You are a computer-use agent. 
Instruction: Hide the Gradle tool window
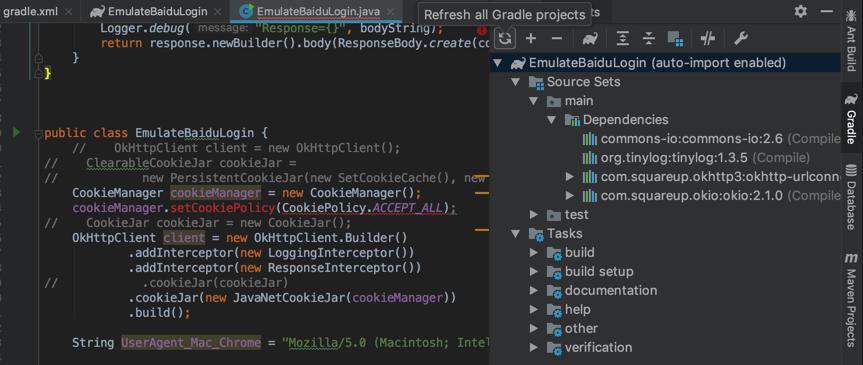point(827,12)
